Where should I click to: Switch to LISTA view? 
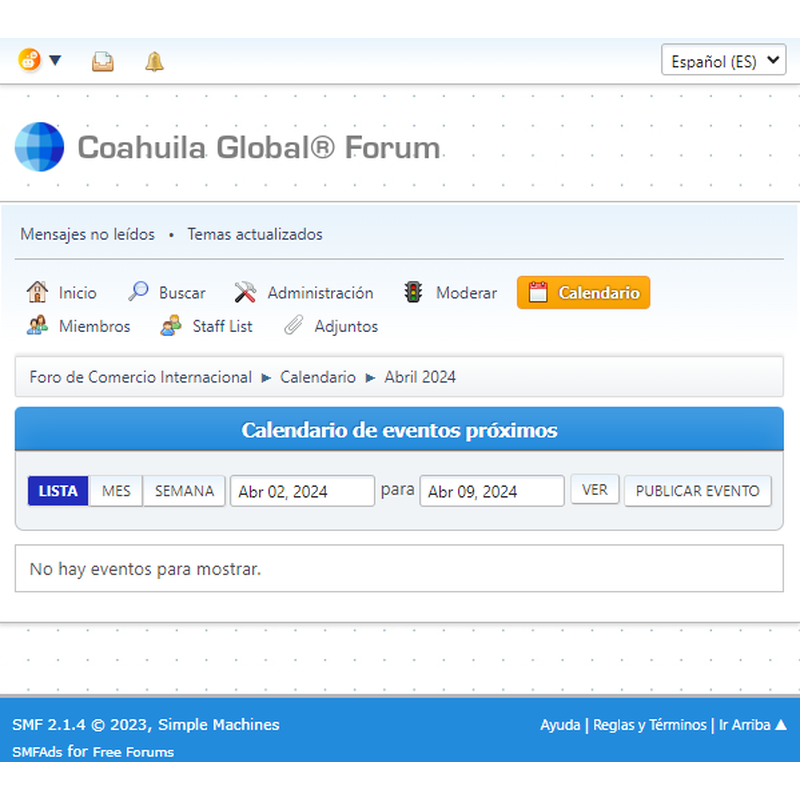tap(58, 491)
